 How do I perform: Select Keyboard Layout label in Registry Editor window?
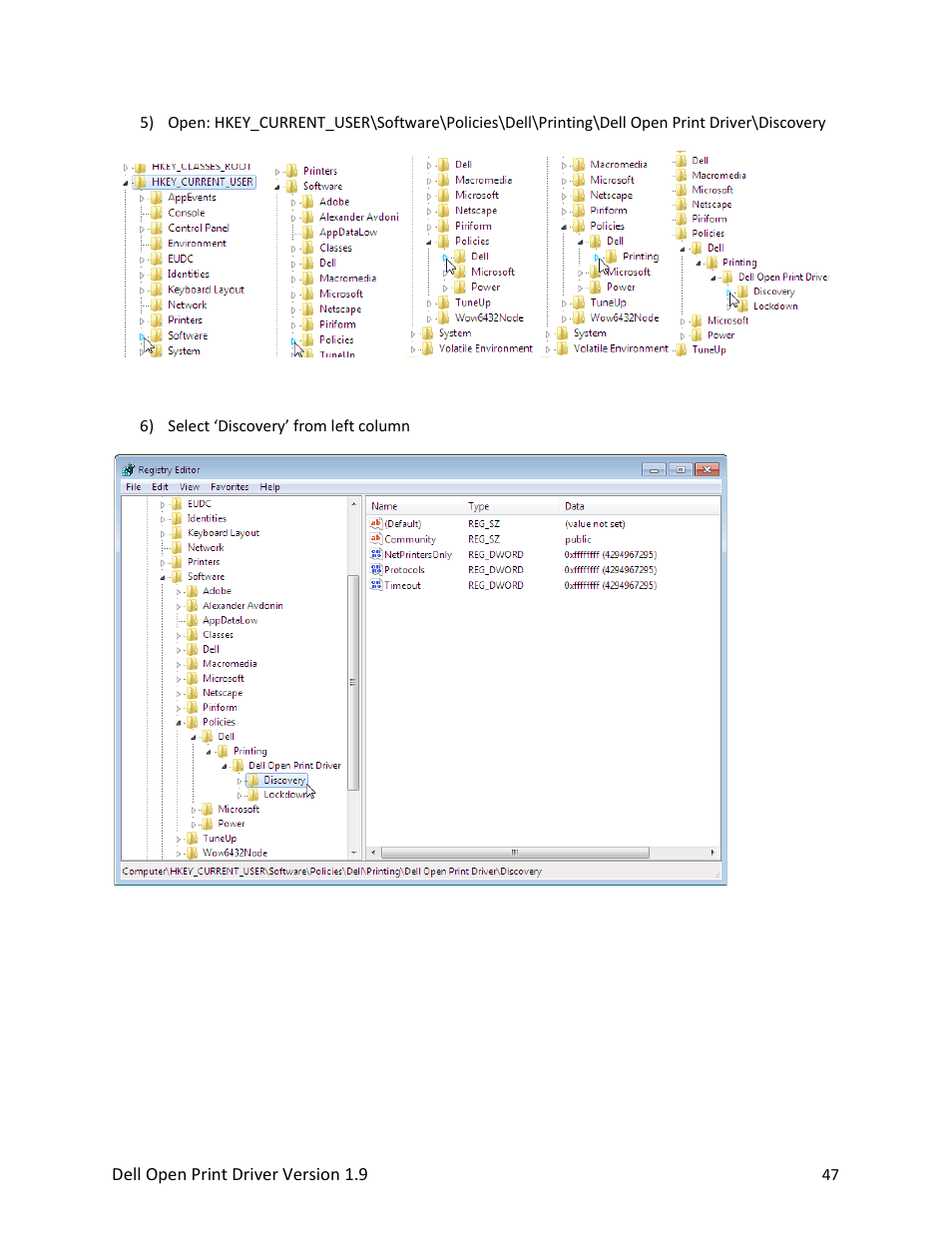tap(224, 533)
